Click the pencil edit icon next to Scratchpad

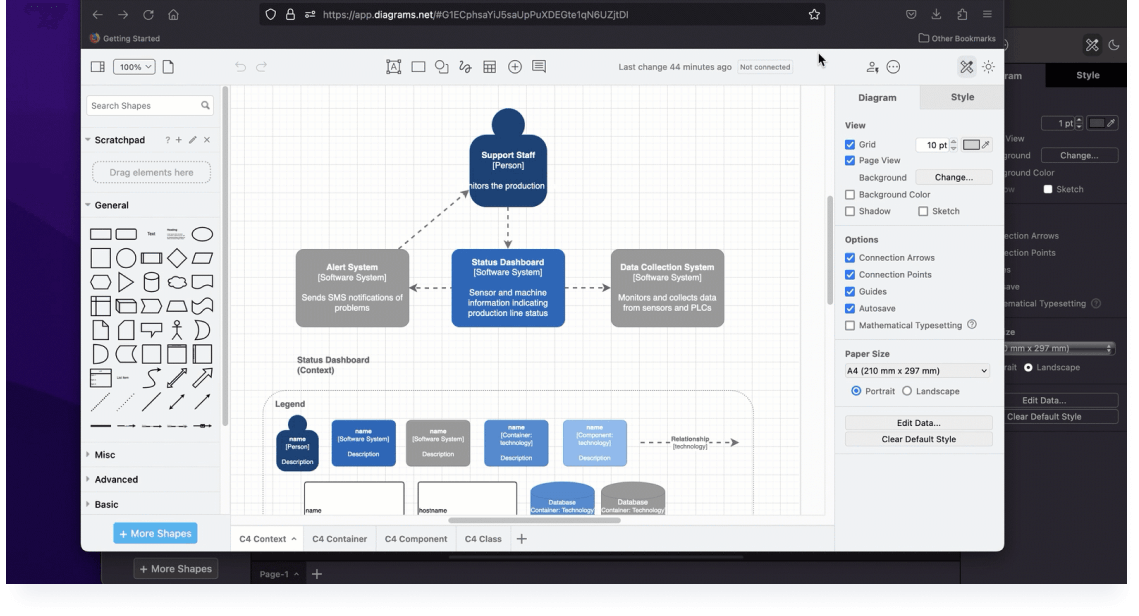[x=193, y=140]
